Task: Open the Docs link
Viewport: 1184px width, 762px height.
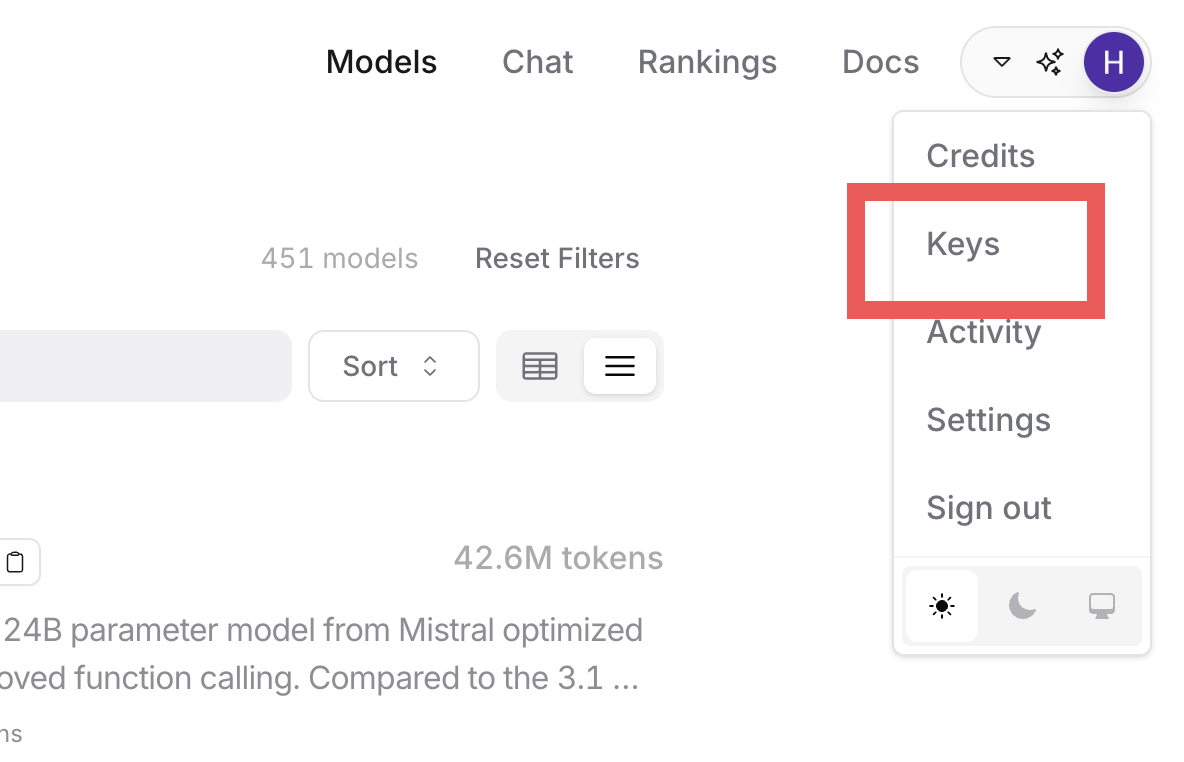Action: [x=880, y=62]
